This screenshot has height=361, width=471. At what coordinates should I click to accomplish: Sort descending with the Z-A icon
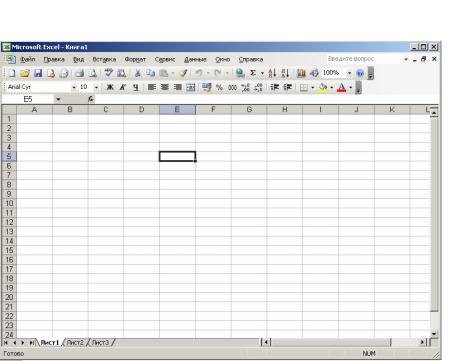pos(285,73)
